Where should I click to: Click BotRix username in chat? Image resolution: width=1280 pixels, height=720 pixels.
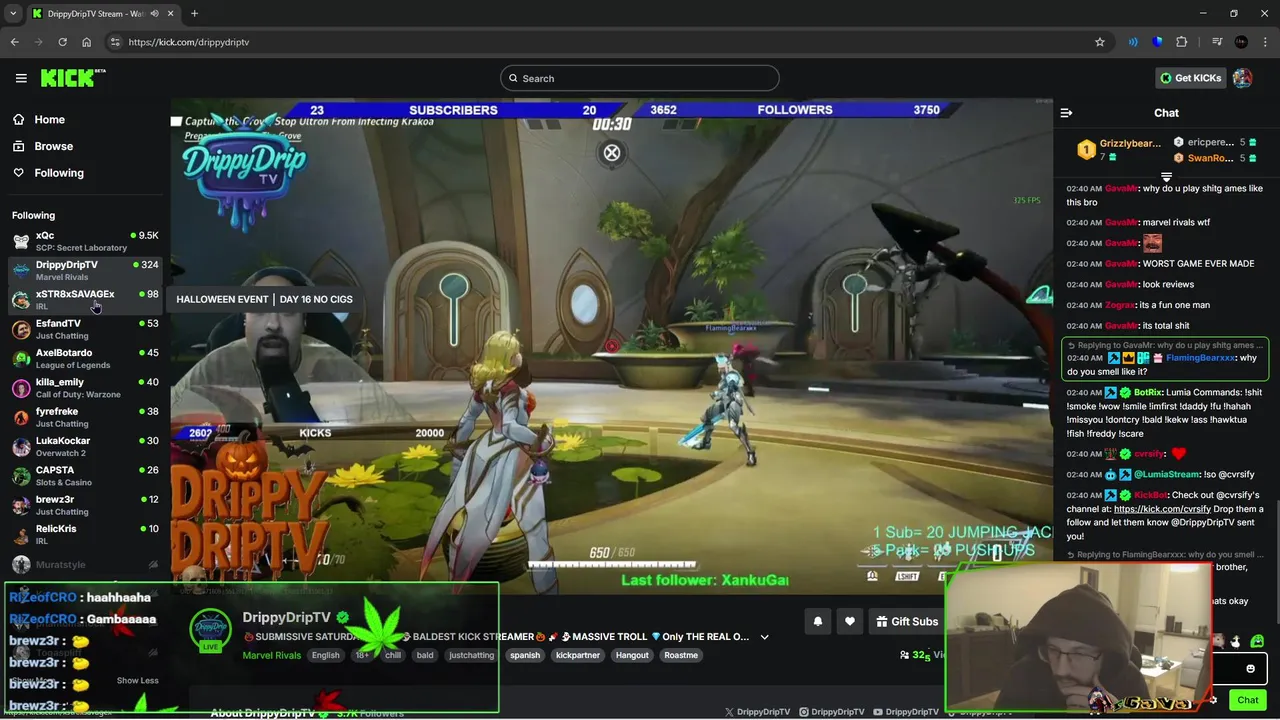coord(1148,392)
